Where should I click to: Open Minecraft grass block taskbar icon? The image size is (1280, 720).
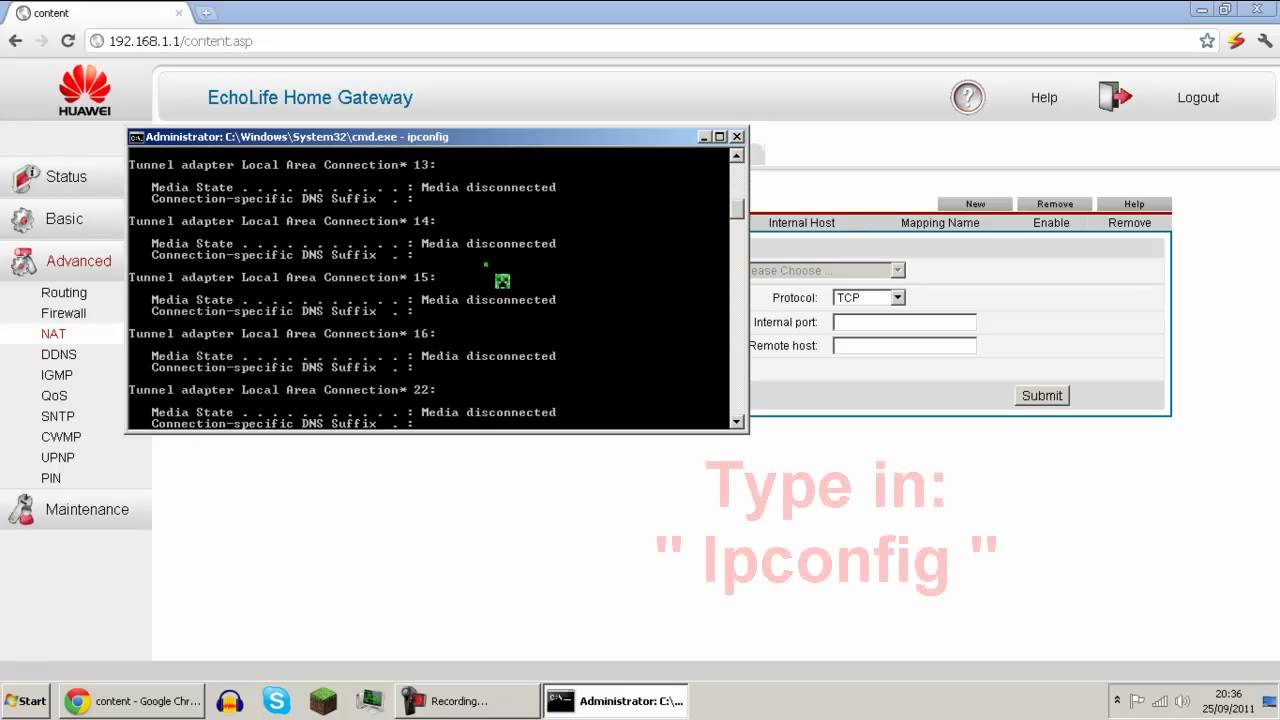(x=323, y=701)
